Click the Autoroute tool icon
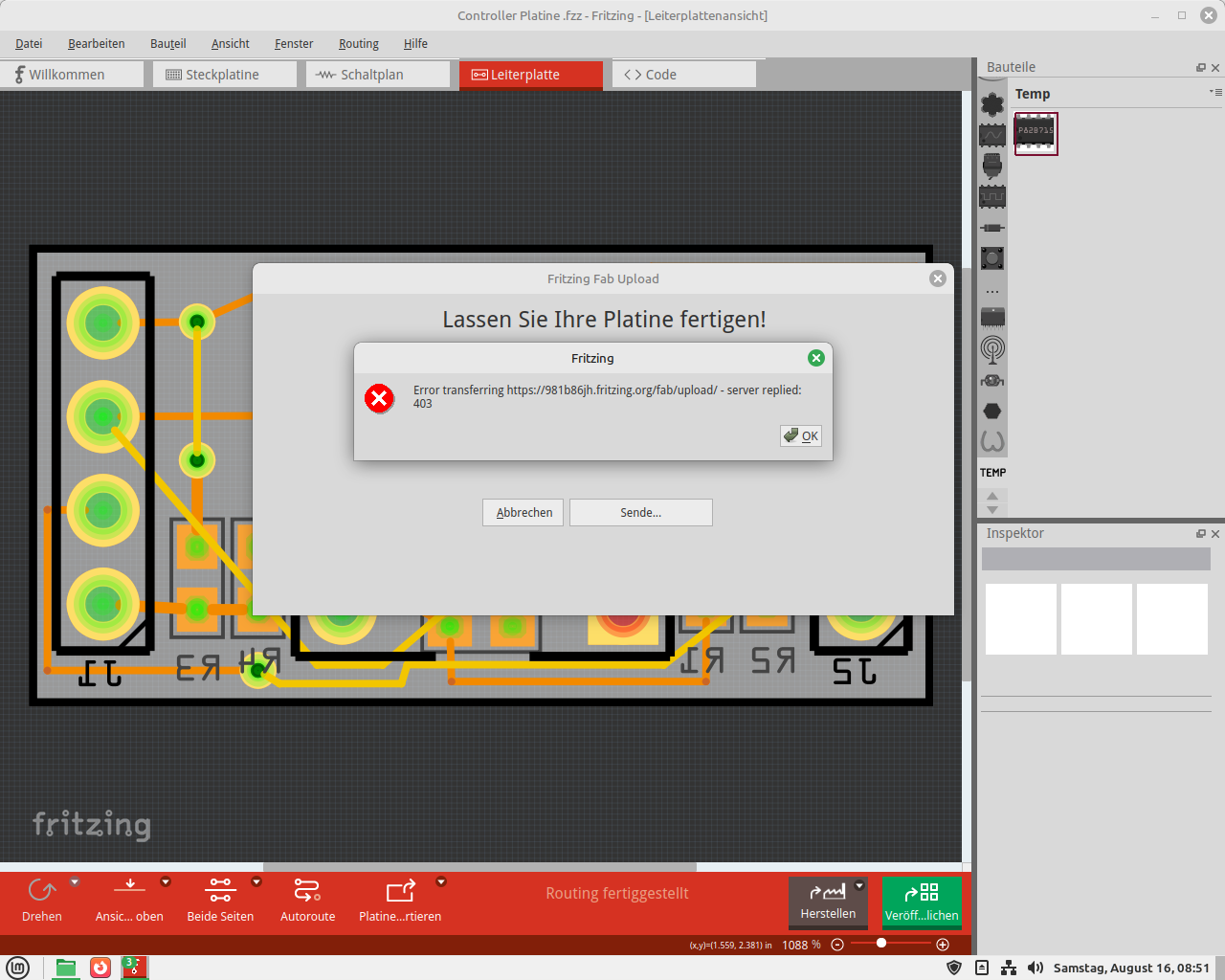This screenshot has width=1225, height=980. pyautogui.click(x=307, y=891)
